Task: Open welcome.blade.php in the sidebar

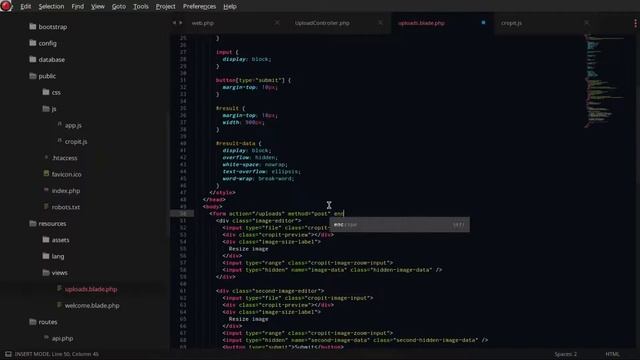Action: tap(92, 305)
